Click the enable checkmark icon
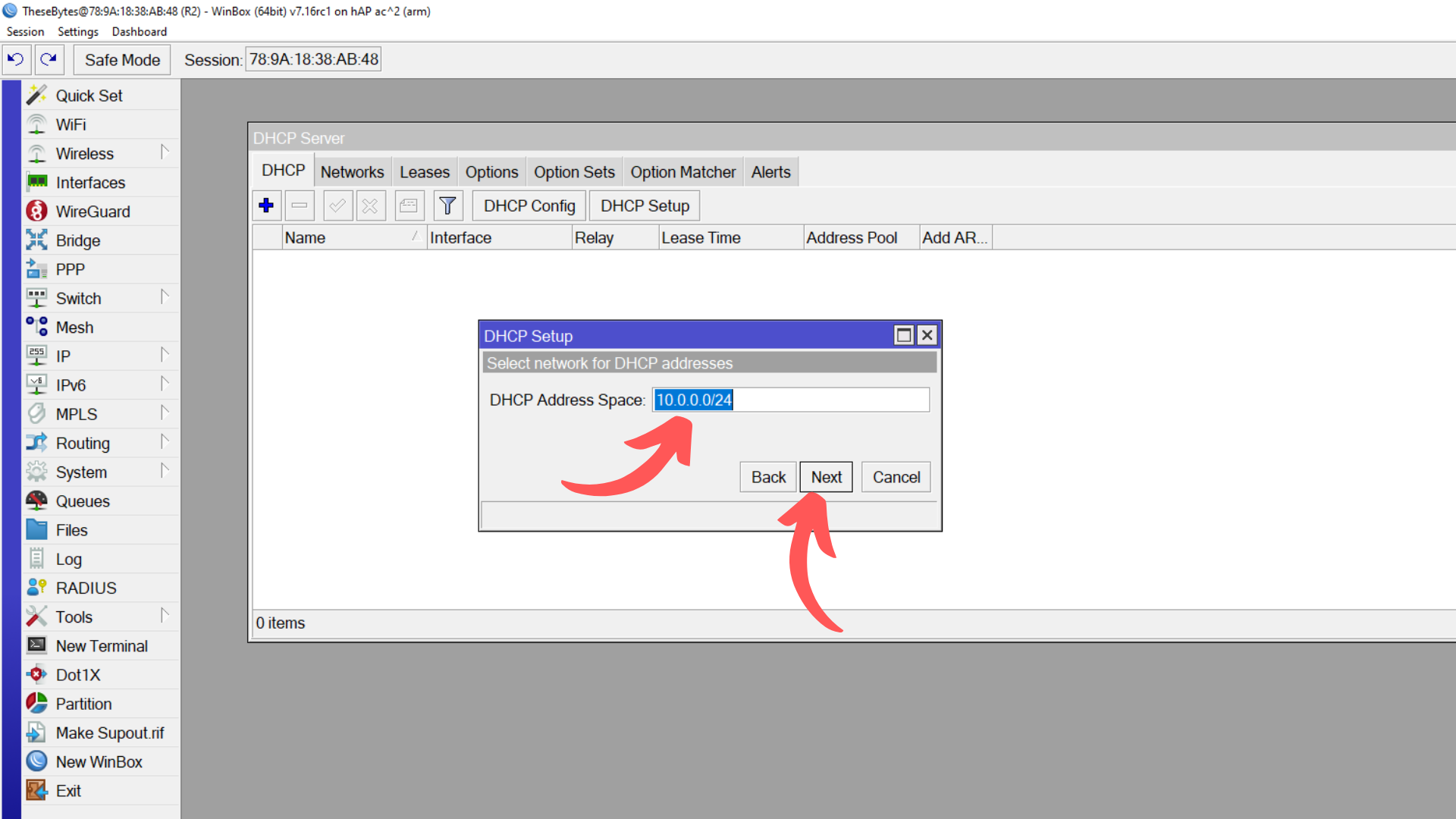The image size is (1456, 819). [x=337, y=205]
